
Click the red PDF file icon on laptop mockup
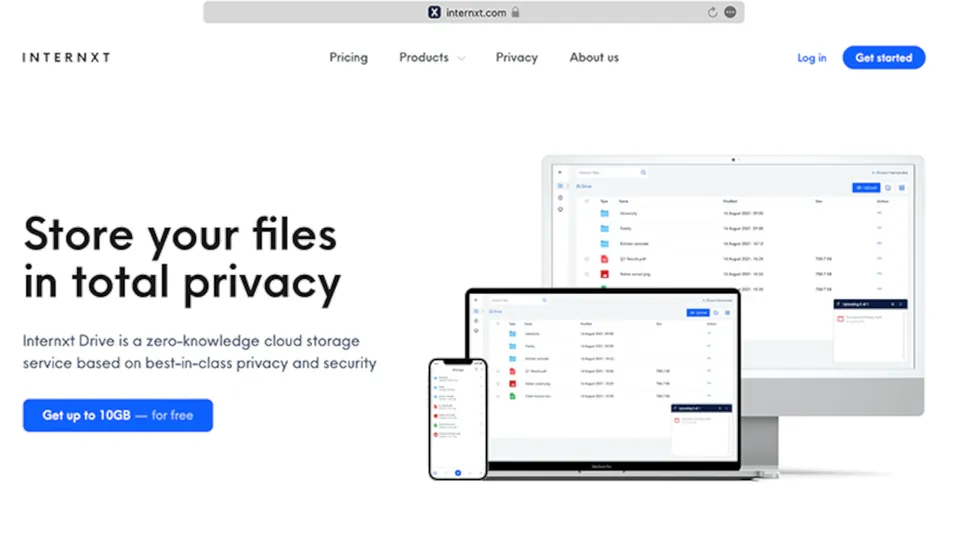pos(512,371)
